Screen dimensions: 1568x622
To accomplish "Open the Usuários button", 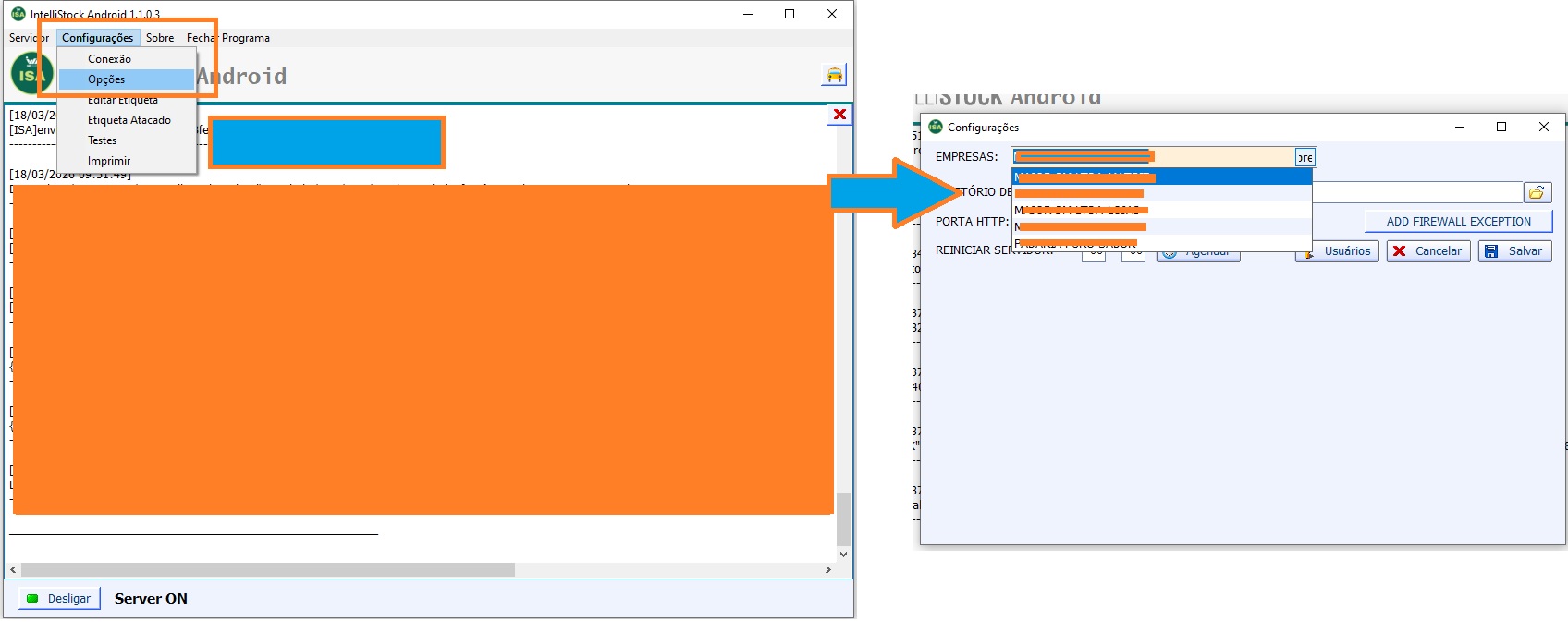I will (x=1338, y=251).
